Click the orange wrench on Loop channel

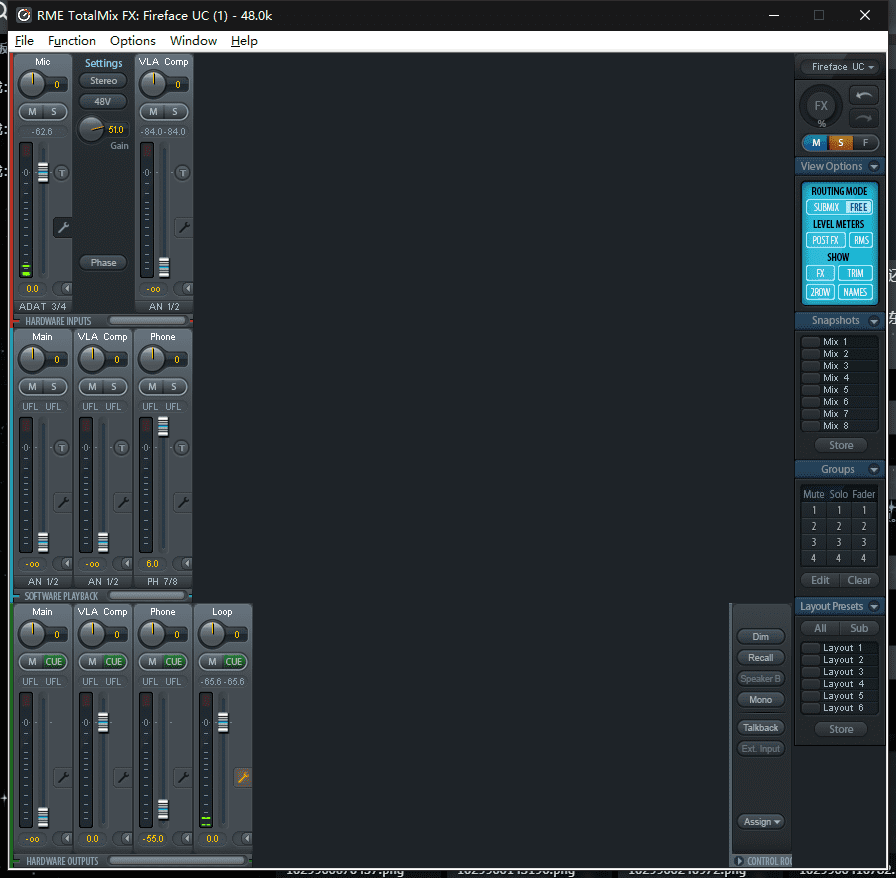[x=243, y=777]
